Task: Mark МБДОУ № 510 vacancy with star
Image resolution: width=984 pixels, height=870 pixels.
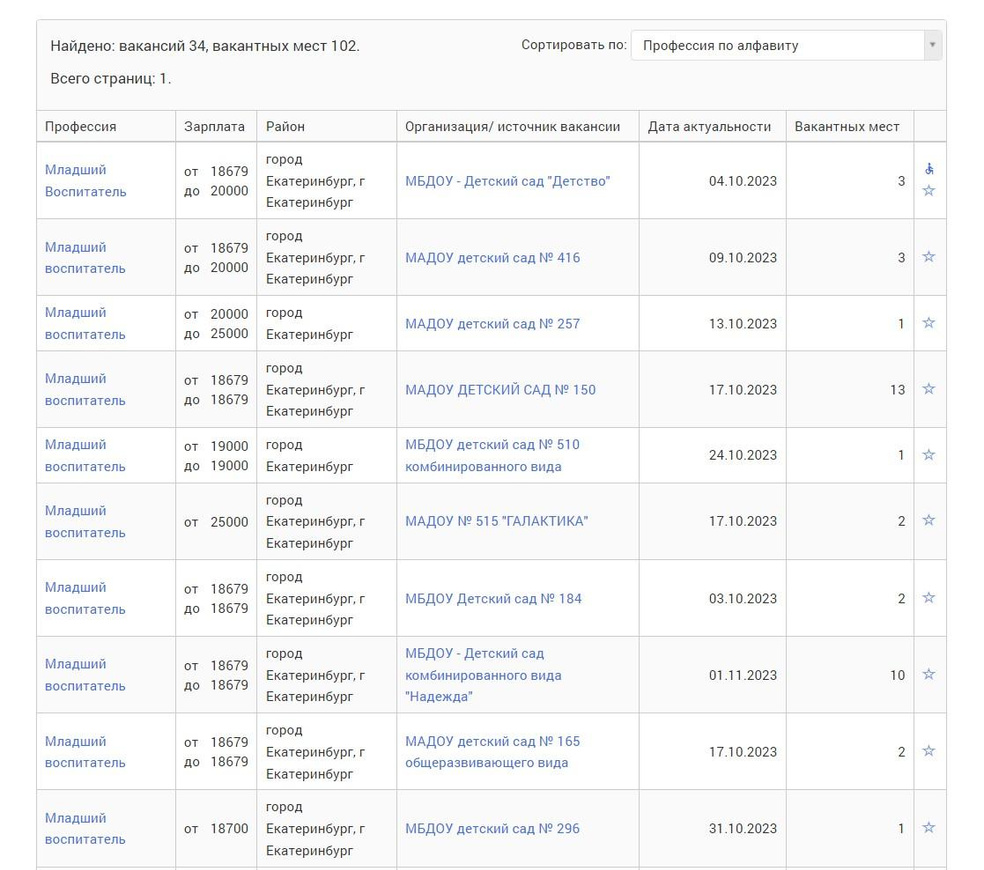Action: [x=929, y=455]
